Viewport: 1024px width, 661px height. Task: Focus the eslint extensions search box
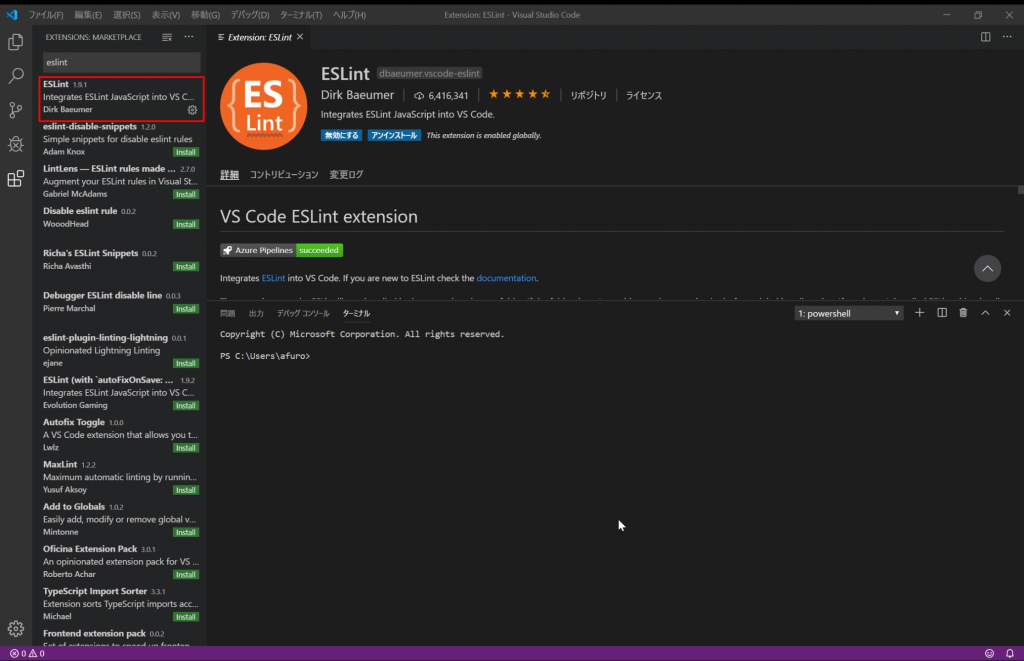click(x=121, y=62)
